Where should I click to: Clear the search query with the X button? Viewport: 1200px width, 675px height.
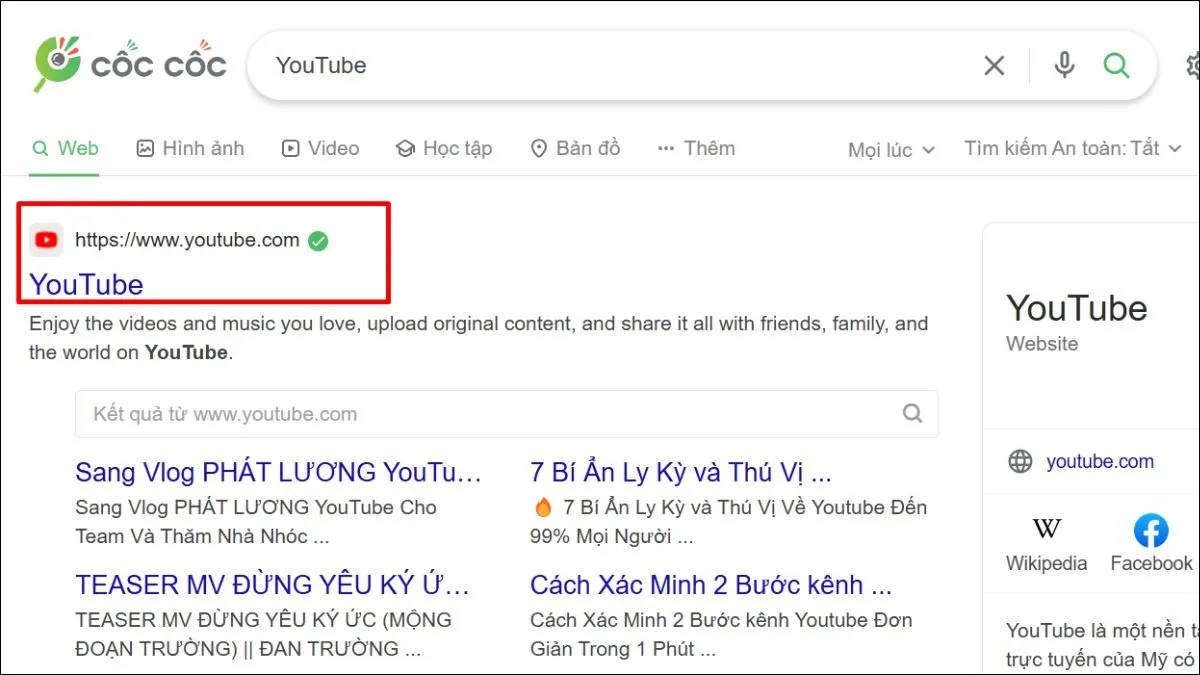[994, 65]
